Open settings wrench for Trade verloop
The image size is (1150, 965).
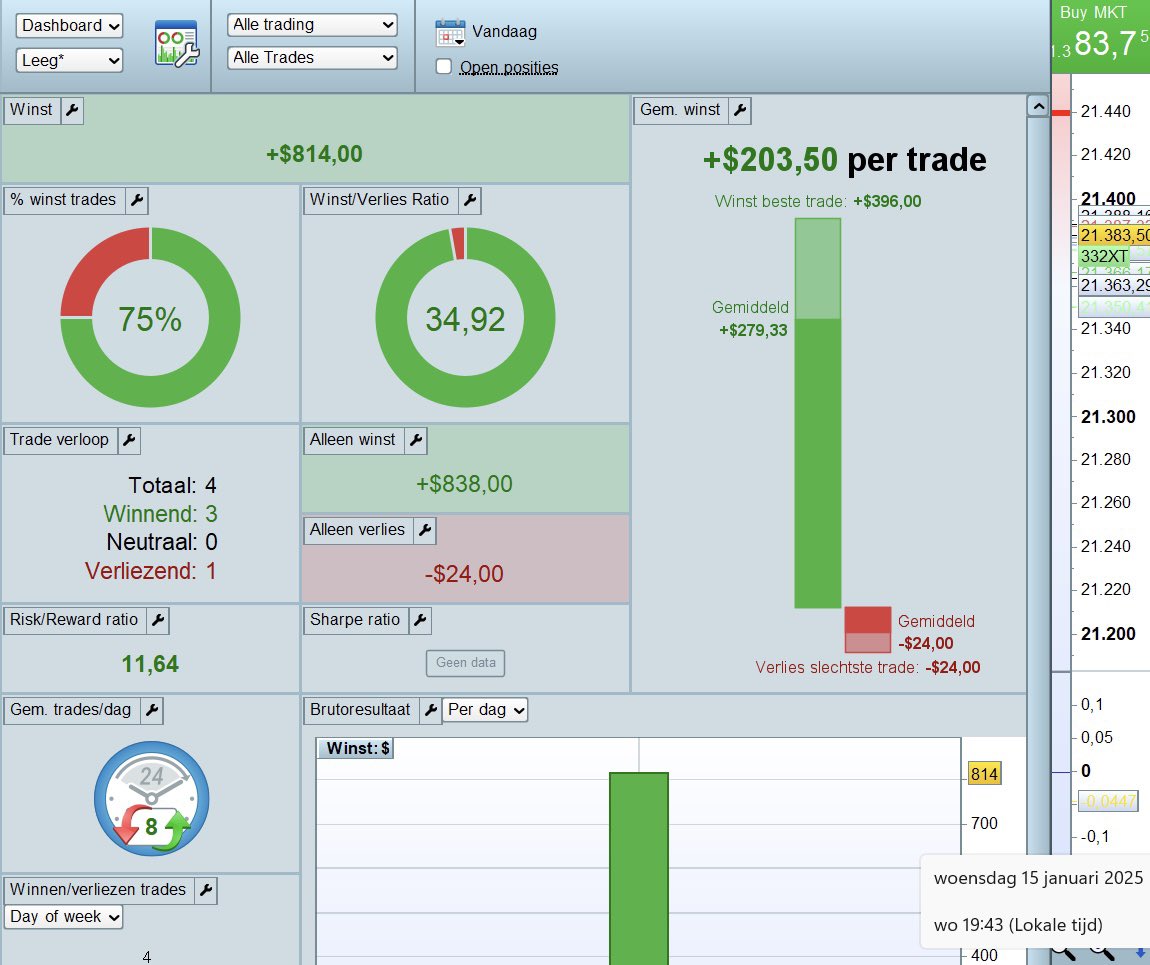click(x=129, y=440)
